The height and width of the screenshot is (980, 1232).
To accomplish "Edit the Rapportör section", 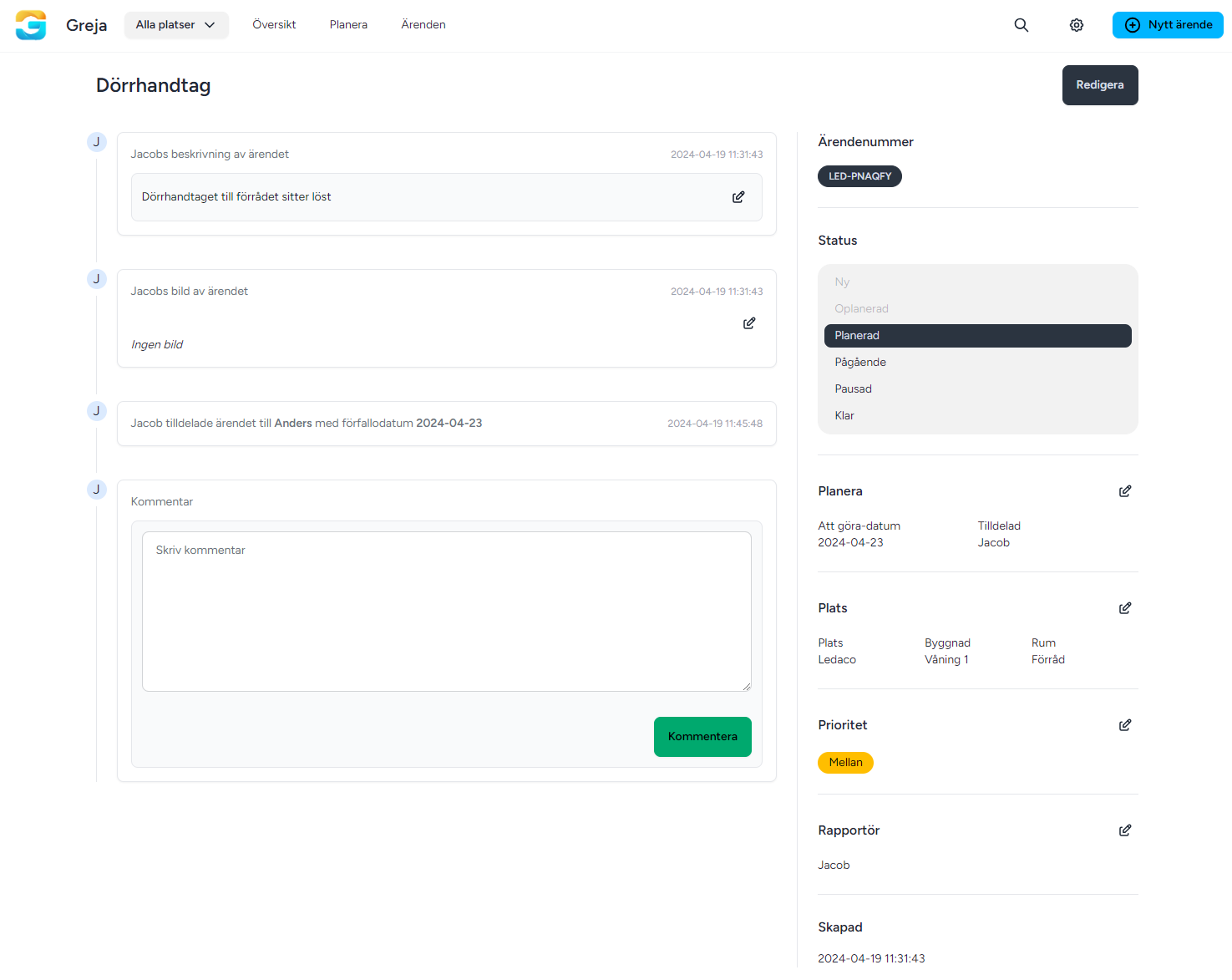I will point(1124,830).
